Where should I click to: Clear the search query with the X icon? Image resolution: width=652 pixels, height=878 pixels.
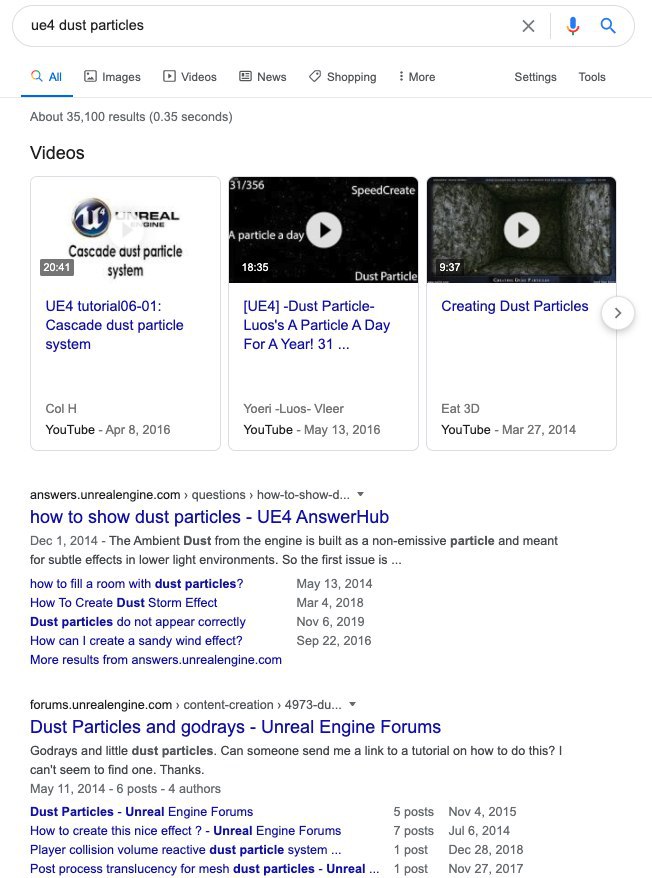click(528, 26)
